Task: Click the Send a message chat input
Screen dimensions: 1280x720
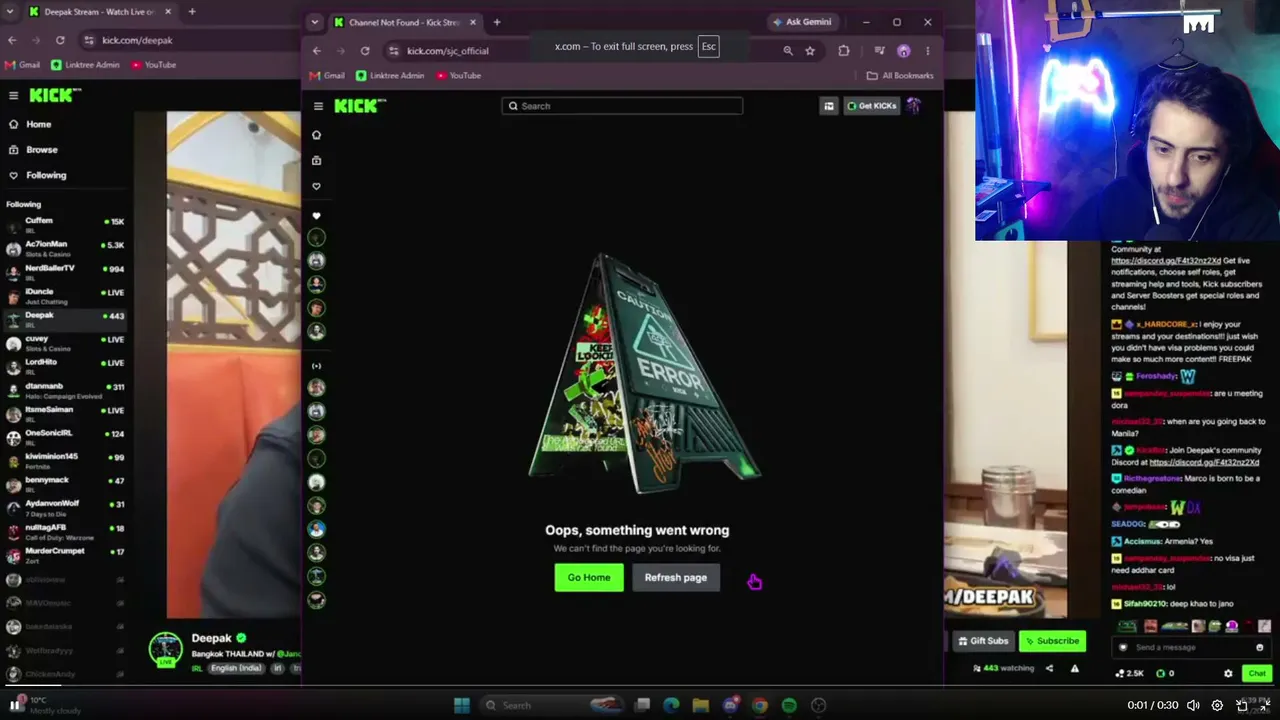Action: pyautogui.click(x=1190, y=648)
